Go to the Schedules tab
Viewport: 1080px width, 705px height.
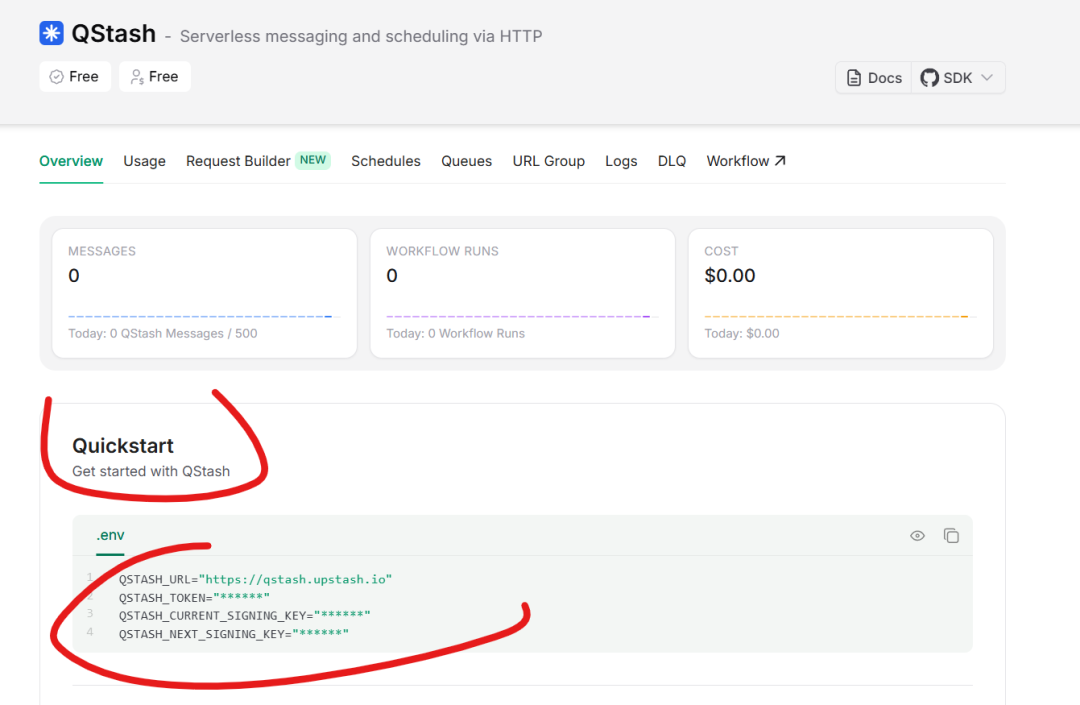(x=386, y=161)
